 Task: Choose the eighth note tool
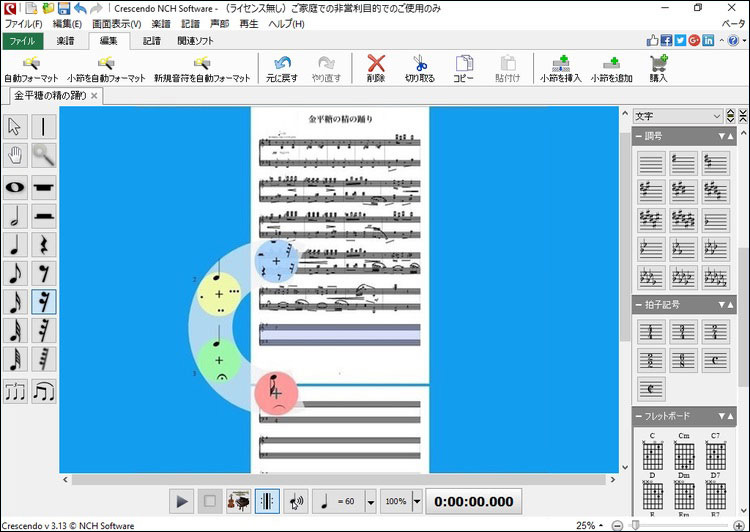pos(15,274)
